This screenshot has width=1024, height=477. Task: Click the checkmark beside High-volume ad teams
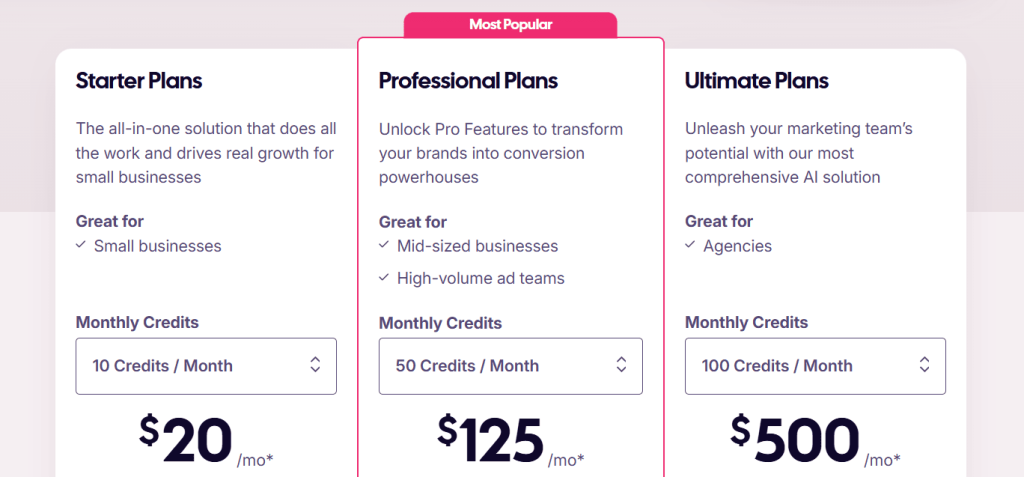(x=384, y=278)
